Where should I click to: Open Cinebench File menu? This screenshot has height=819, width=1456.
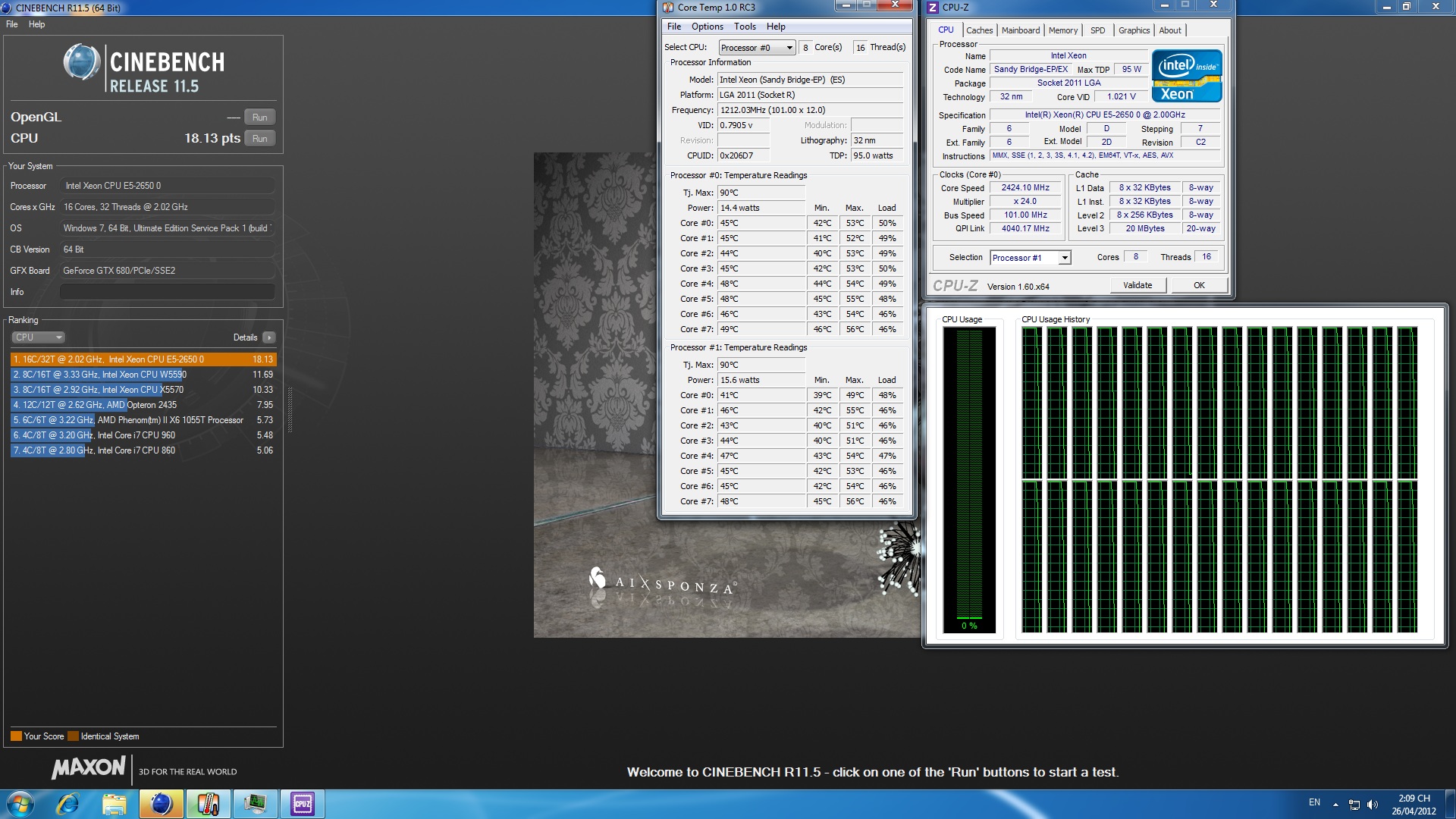[x=12, y=24]
